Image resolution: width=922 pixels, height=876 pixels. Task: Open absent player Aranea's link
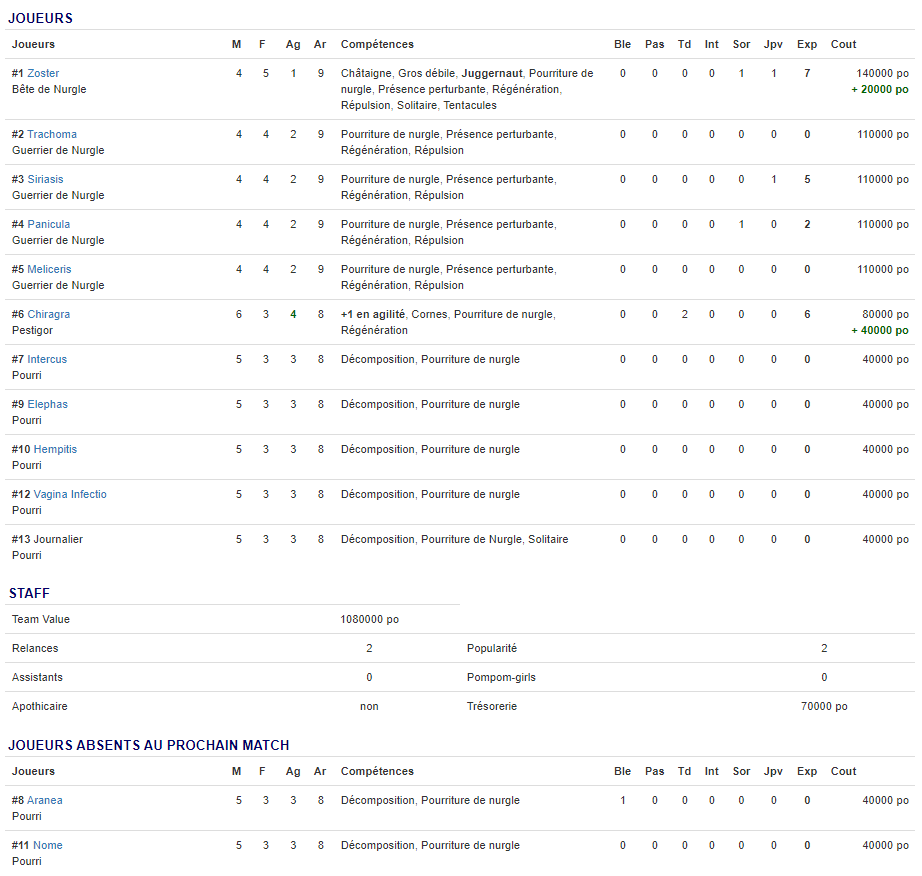tap(45, 800)
